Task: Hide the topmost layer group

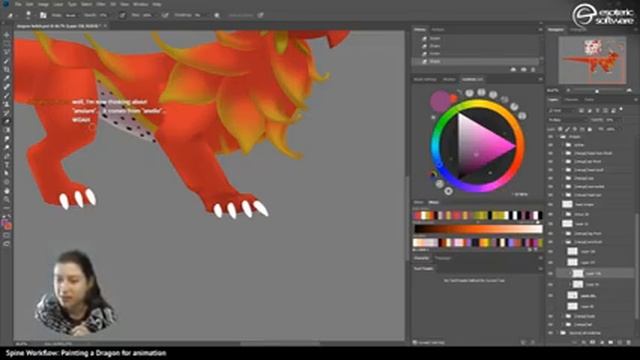Action: (551, 137)
